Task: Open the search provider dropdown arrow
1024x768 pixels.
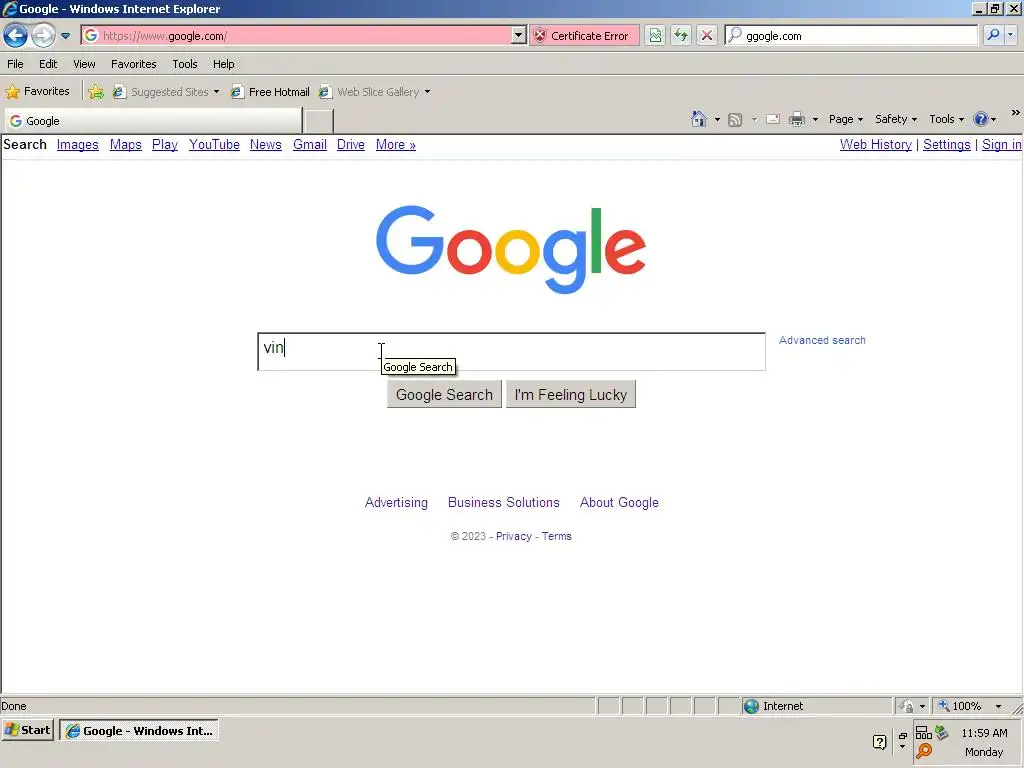Action: (x=1010, y=35)
